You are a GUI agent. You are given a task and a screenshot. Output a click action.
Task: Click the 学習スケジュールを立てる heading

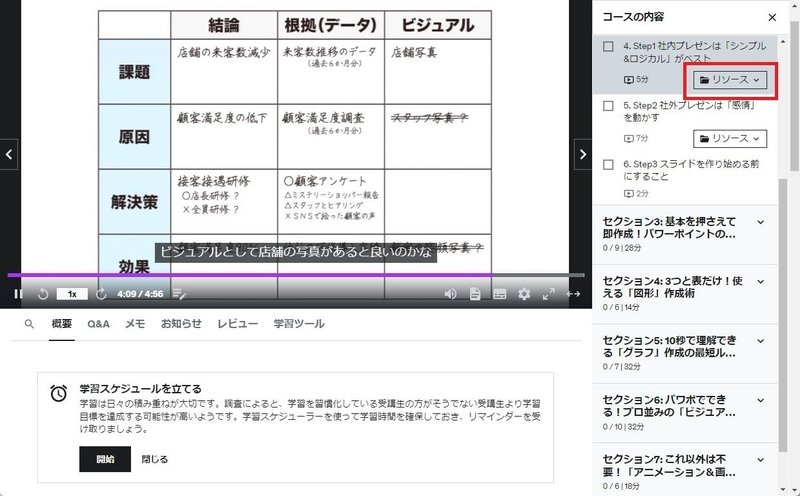coord(140,389)
